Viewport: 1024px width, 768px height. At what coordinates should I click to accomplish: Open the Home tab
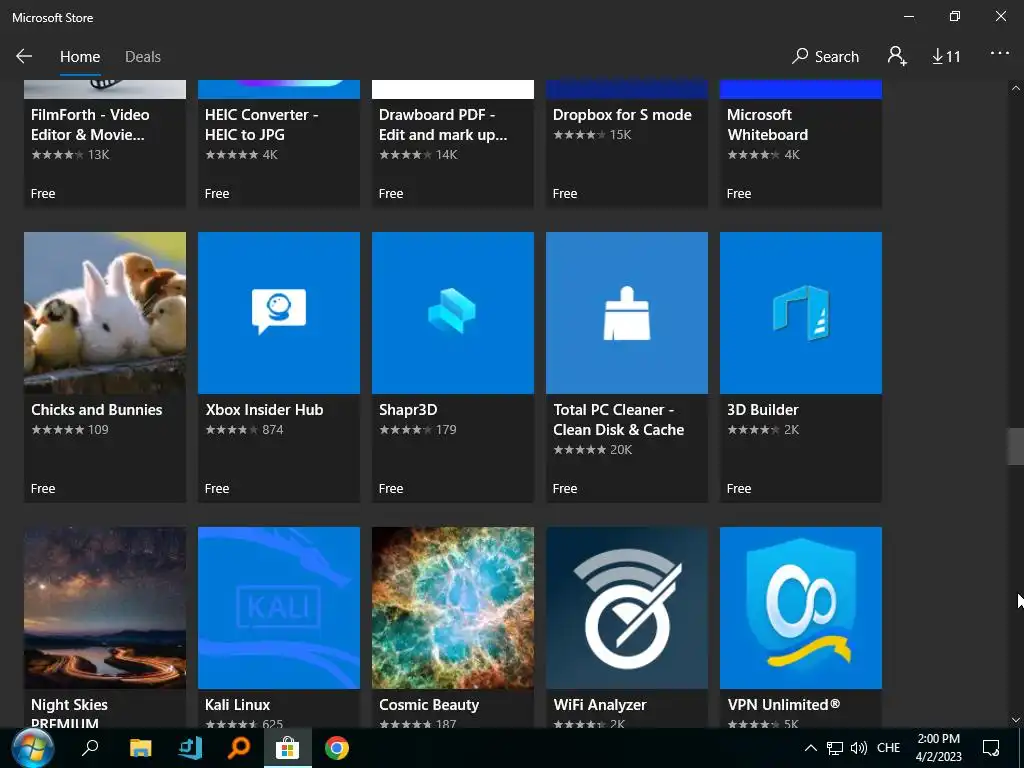[80, 57]
